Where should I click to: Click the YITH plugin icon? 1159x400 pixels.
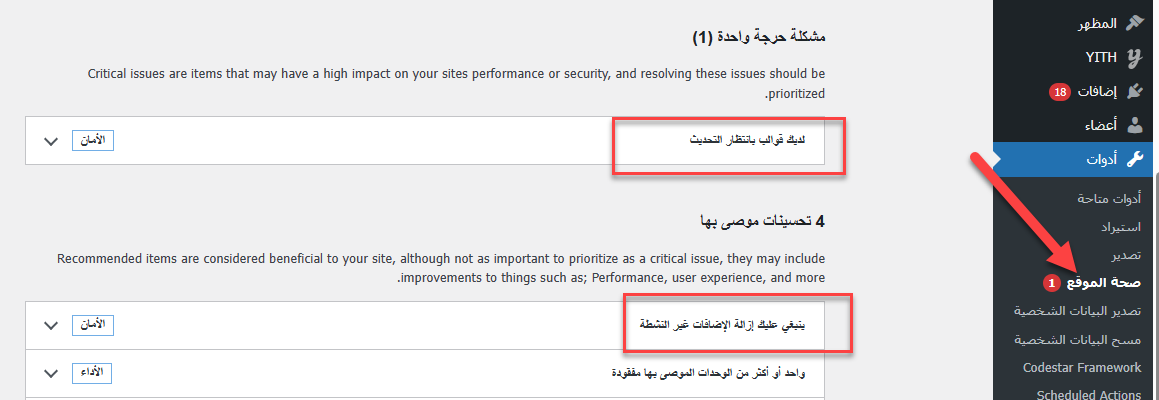(1134, 58)
